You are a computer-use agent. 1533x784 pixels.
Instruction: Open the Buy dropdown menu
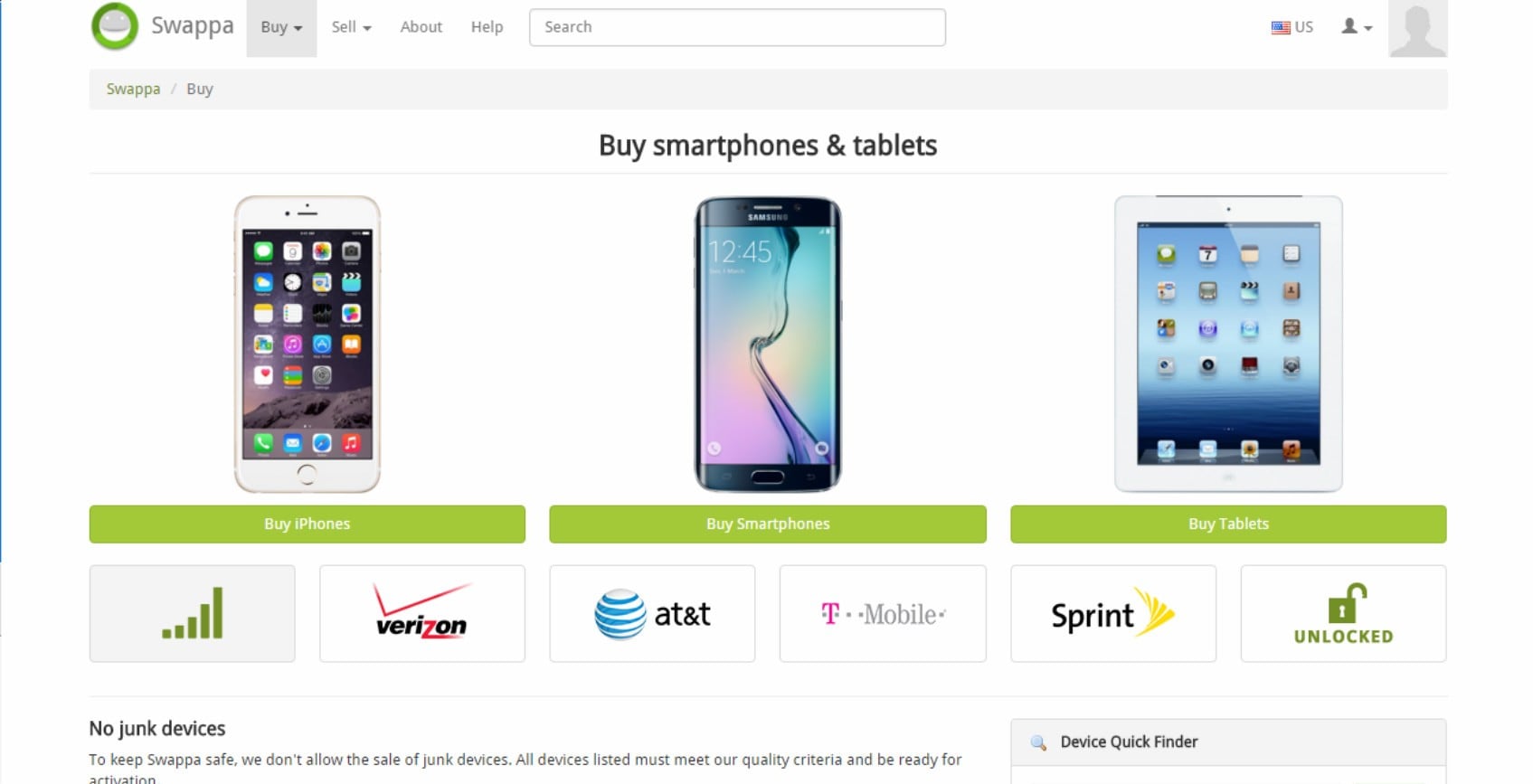281,27
